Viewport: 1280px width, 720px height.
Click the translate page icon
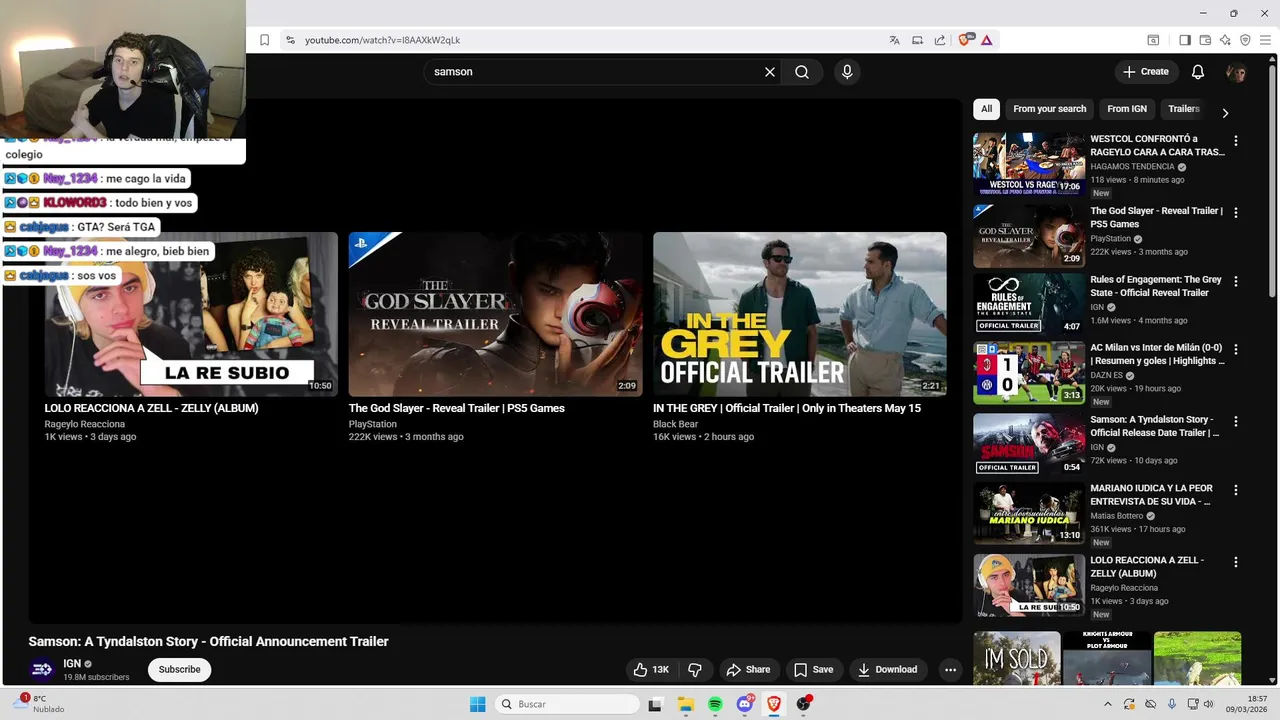895,40
